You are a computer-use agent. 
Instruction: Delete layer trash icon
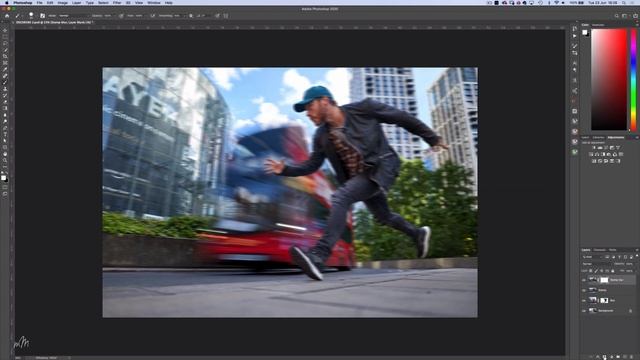[x=631, y=357]
